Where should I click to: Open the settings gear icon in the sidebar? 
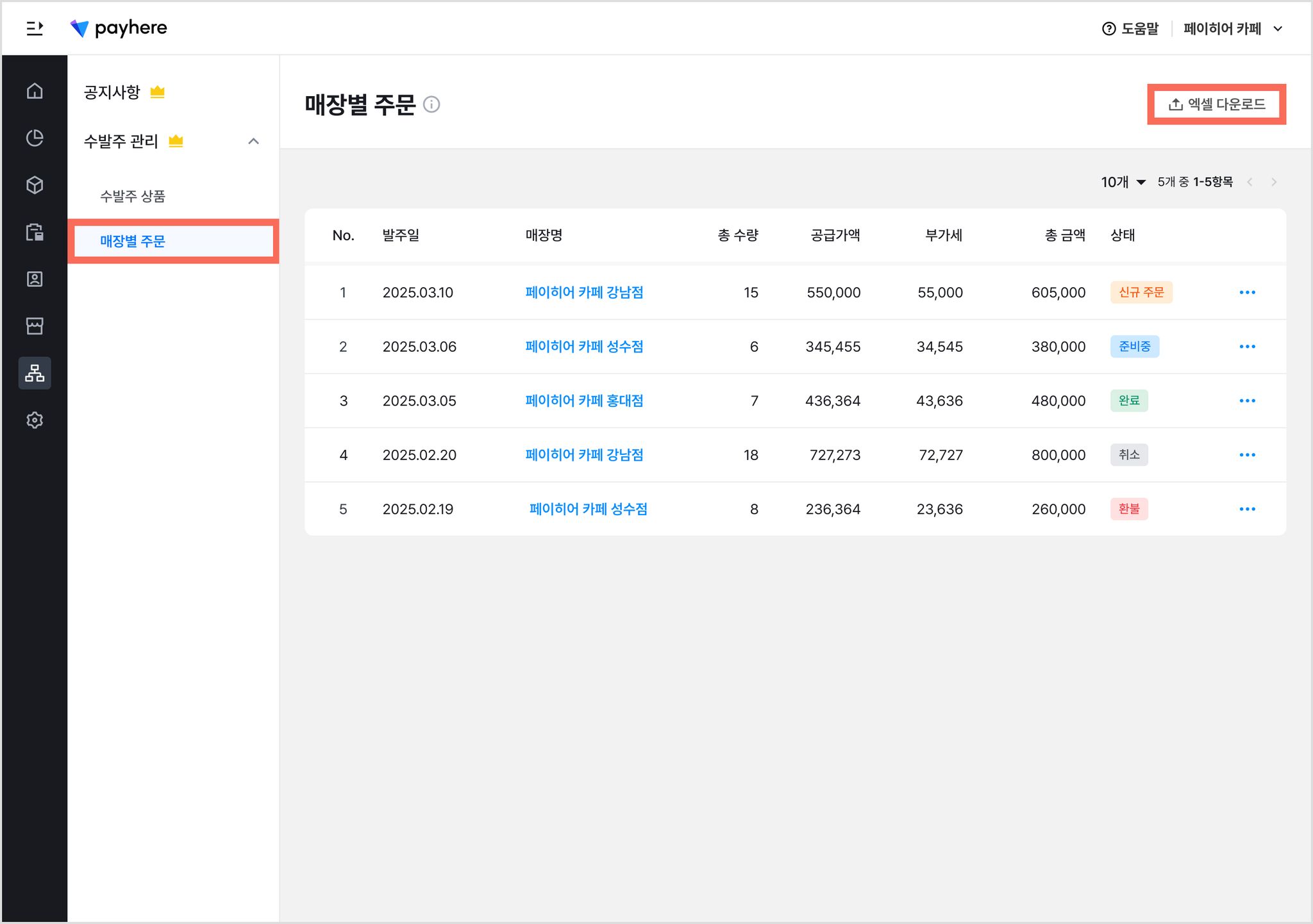click(35, 420)
